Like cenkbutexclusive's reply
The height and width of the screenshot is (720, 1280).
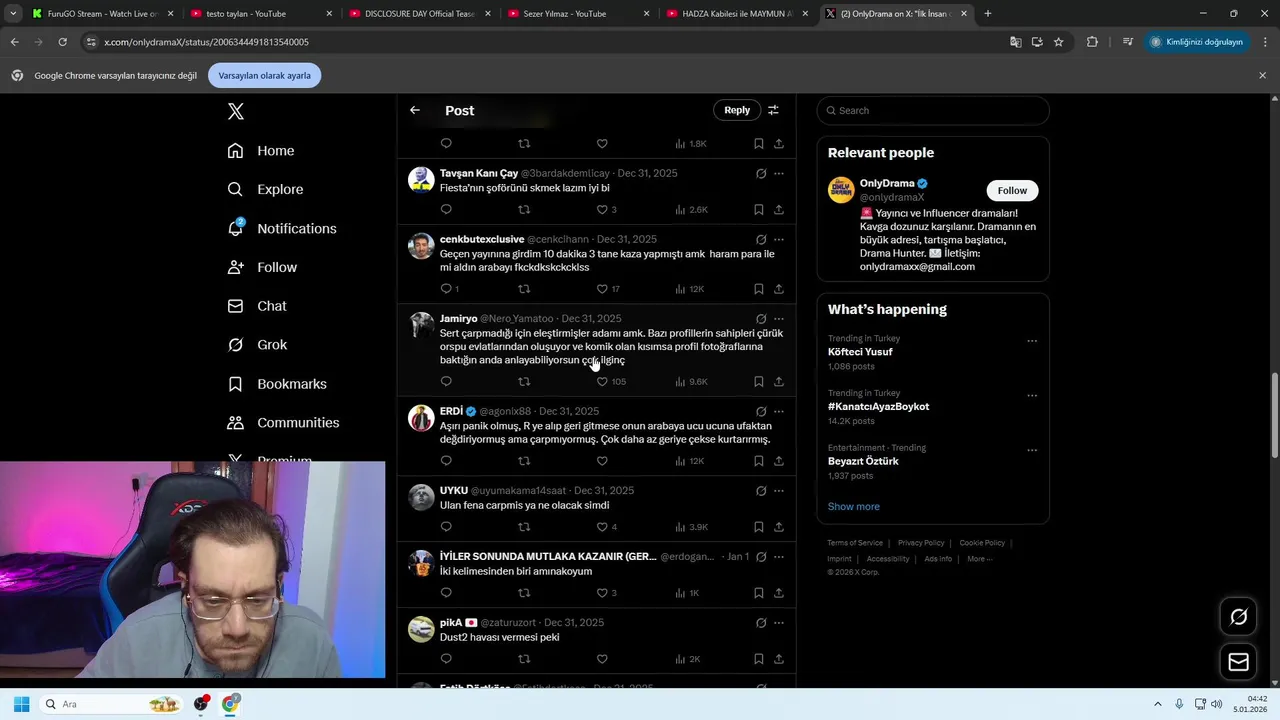(602, 289)
